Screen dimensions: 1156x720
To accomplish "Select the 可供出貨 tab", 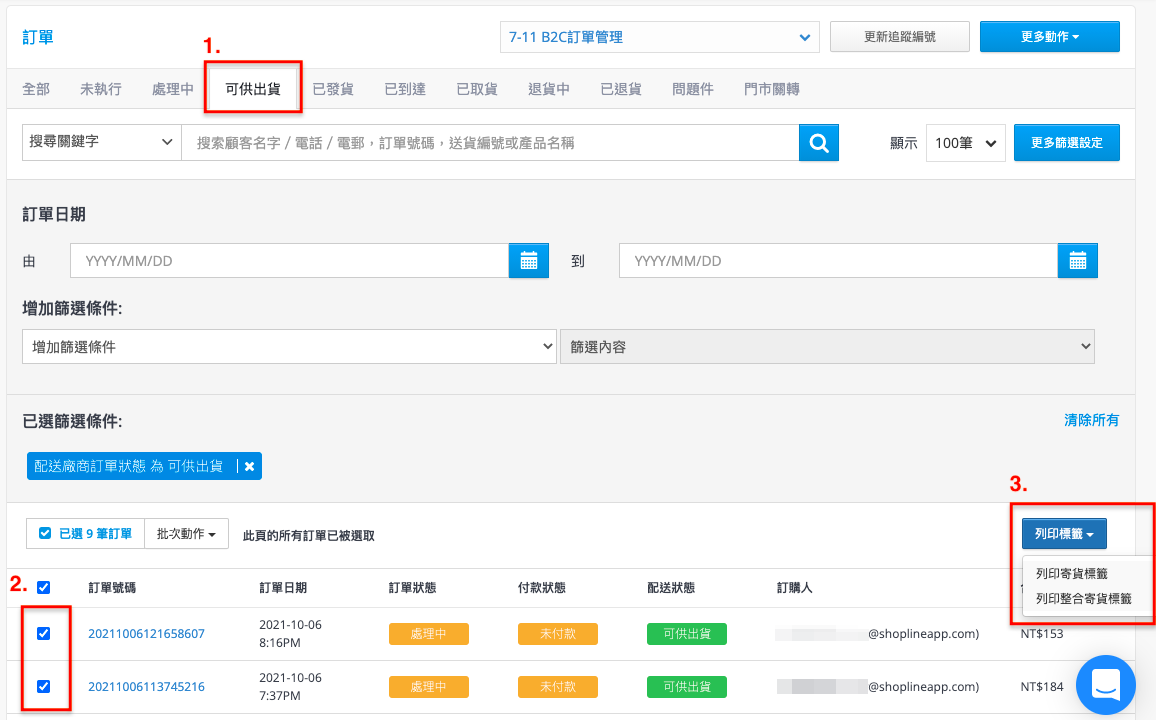I will 253,89.
